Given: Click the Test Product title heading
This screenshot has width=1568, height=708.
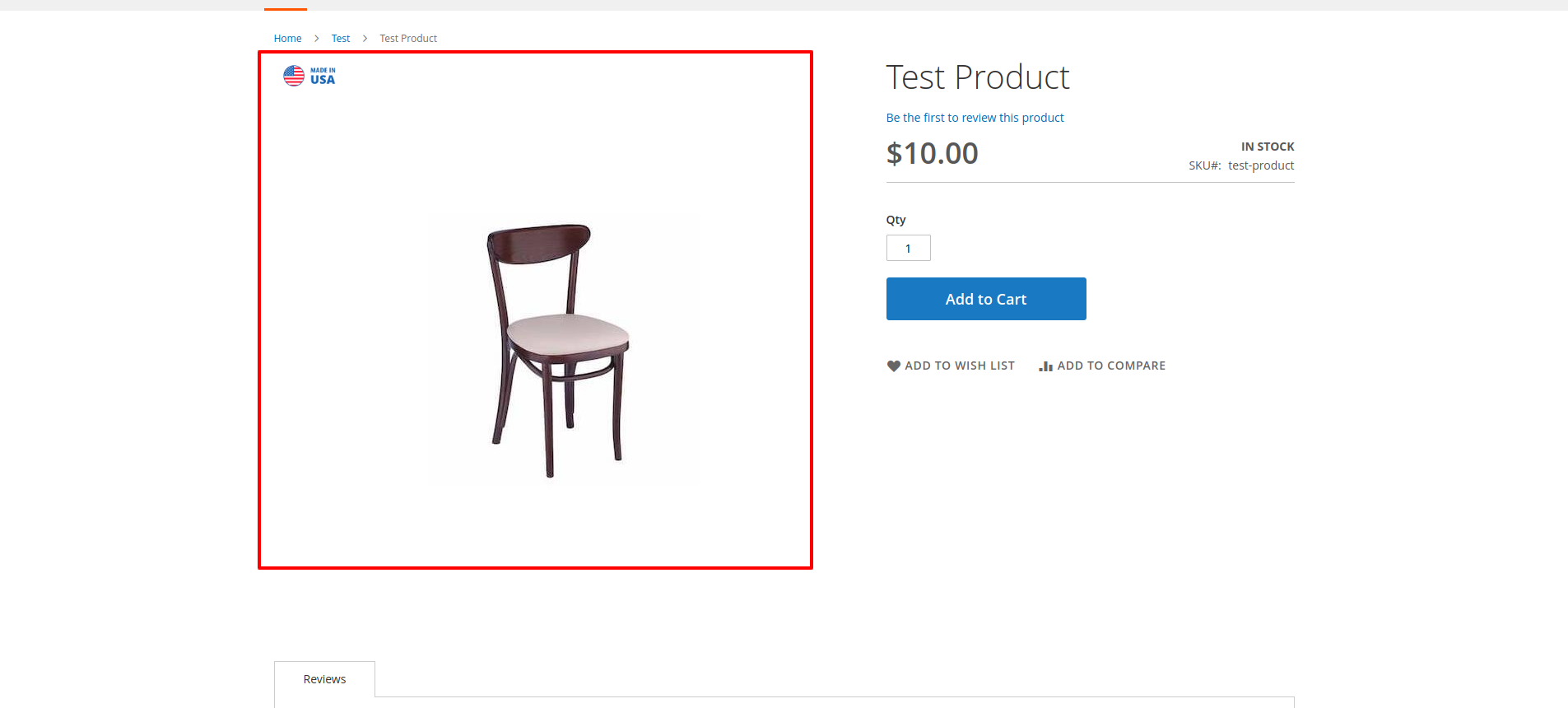Looking at the screenshot, I should [x=977, y=77].
